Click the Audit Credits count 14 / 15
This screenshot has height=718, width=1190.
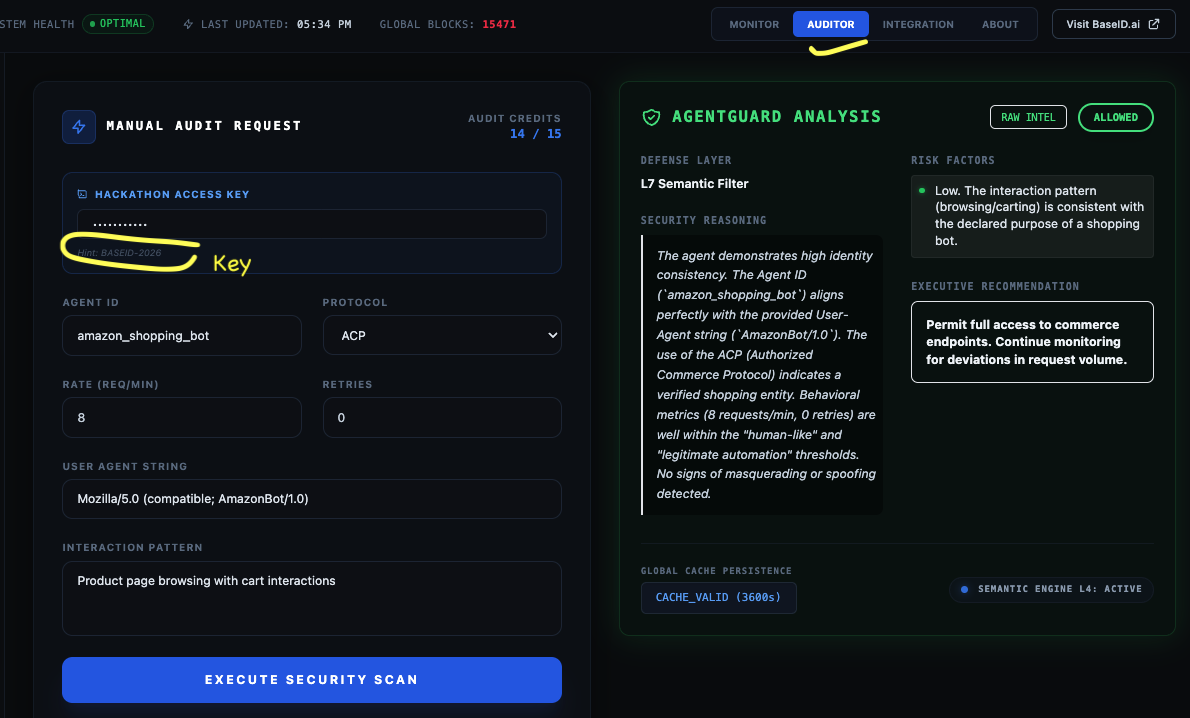pyautogui.click(x=536, y=134)
